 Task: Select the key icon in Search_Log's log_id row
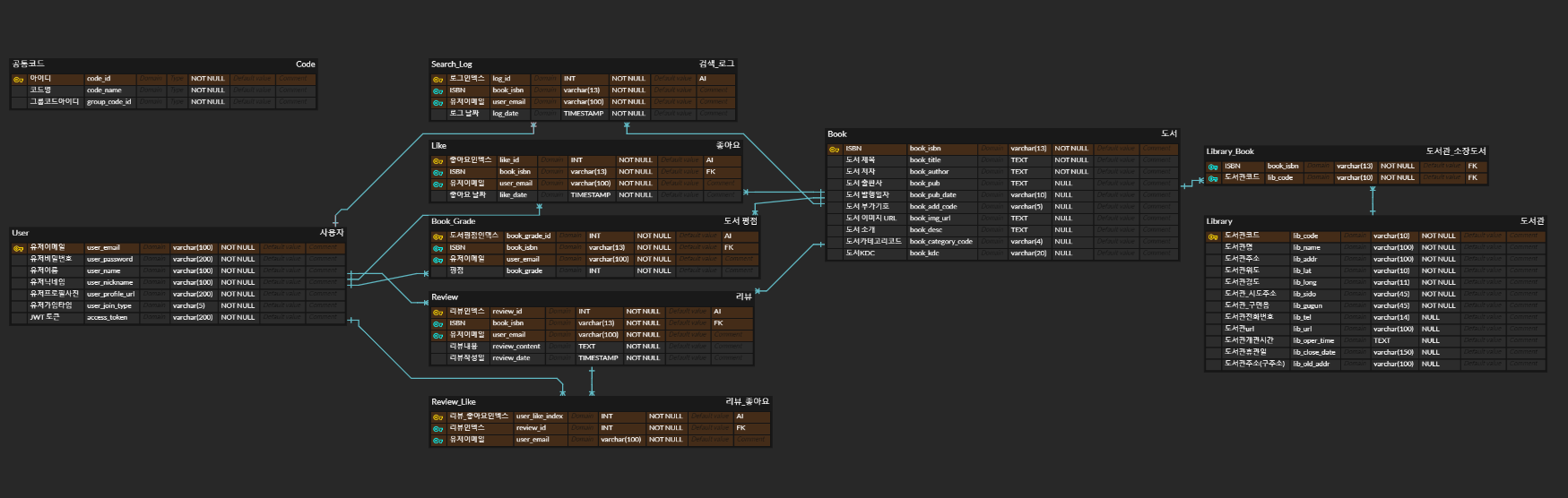pyautogui.click(x=438, y=79)
